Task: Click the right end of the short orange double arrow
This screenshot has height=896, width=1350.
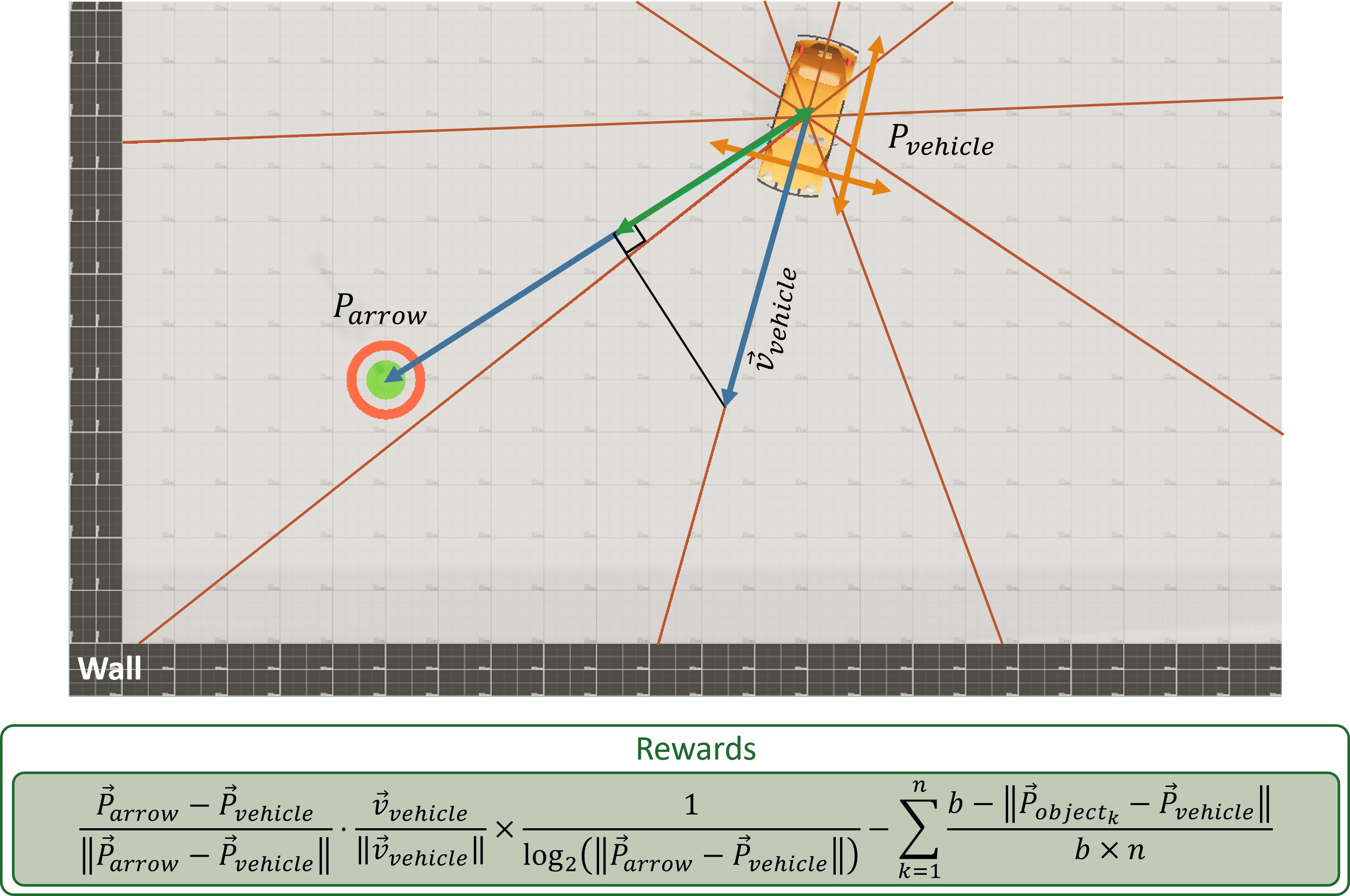Action: click(886, 190)
